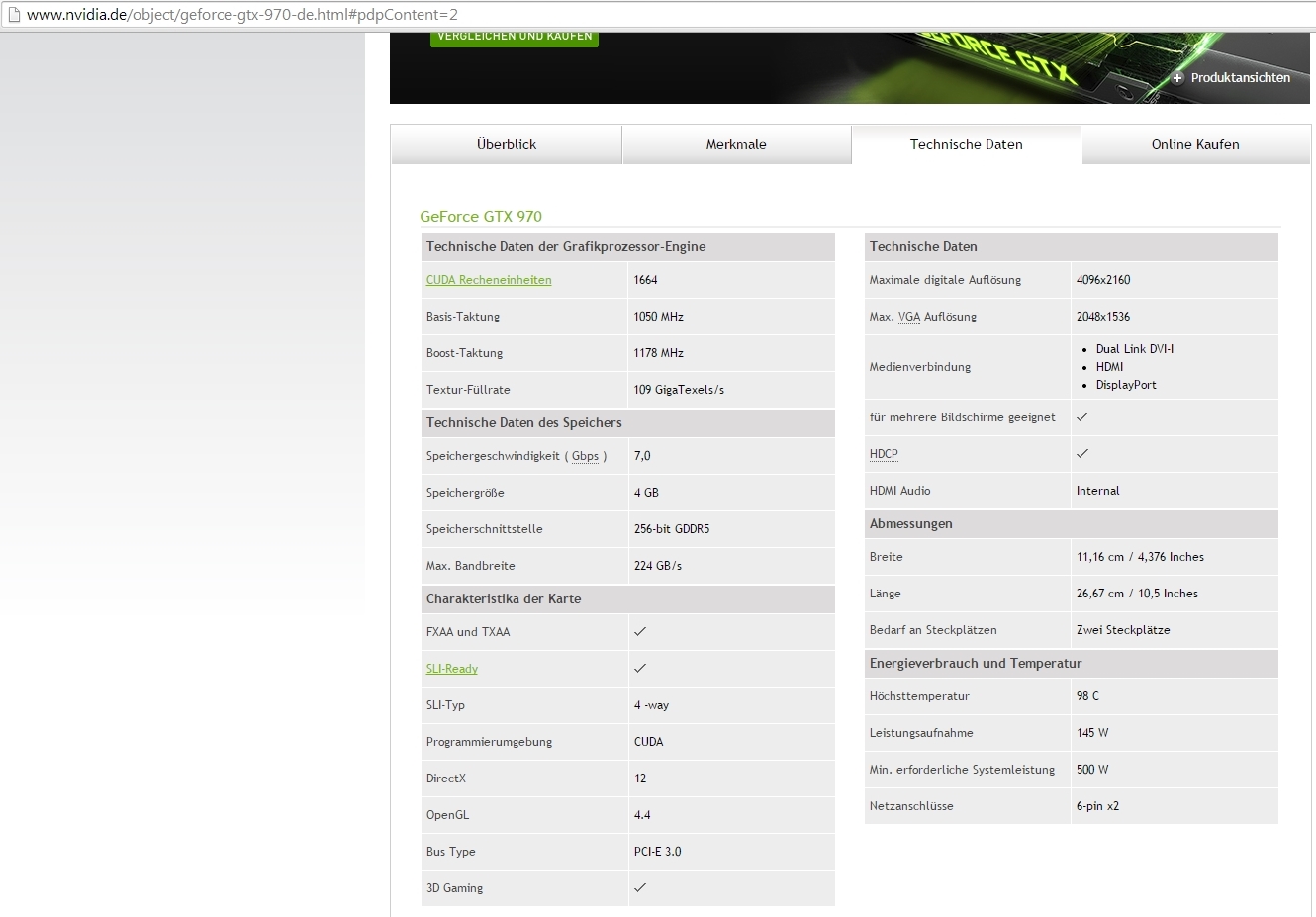Image resolution: width=1316 pixels, height=917 pixels.
Task: Click the 109 GigaTexels/s value
Action: pyautogui.click(x=679, y=390)
